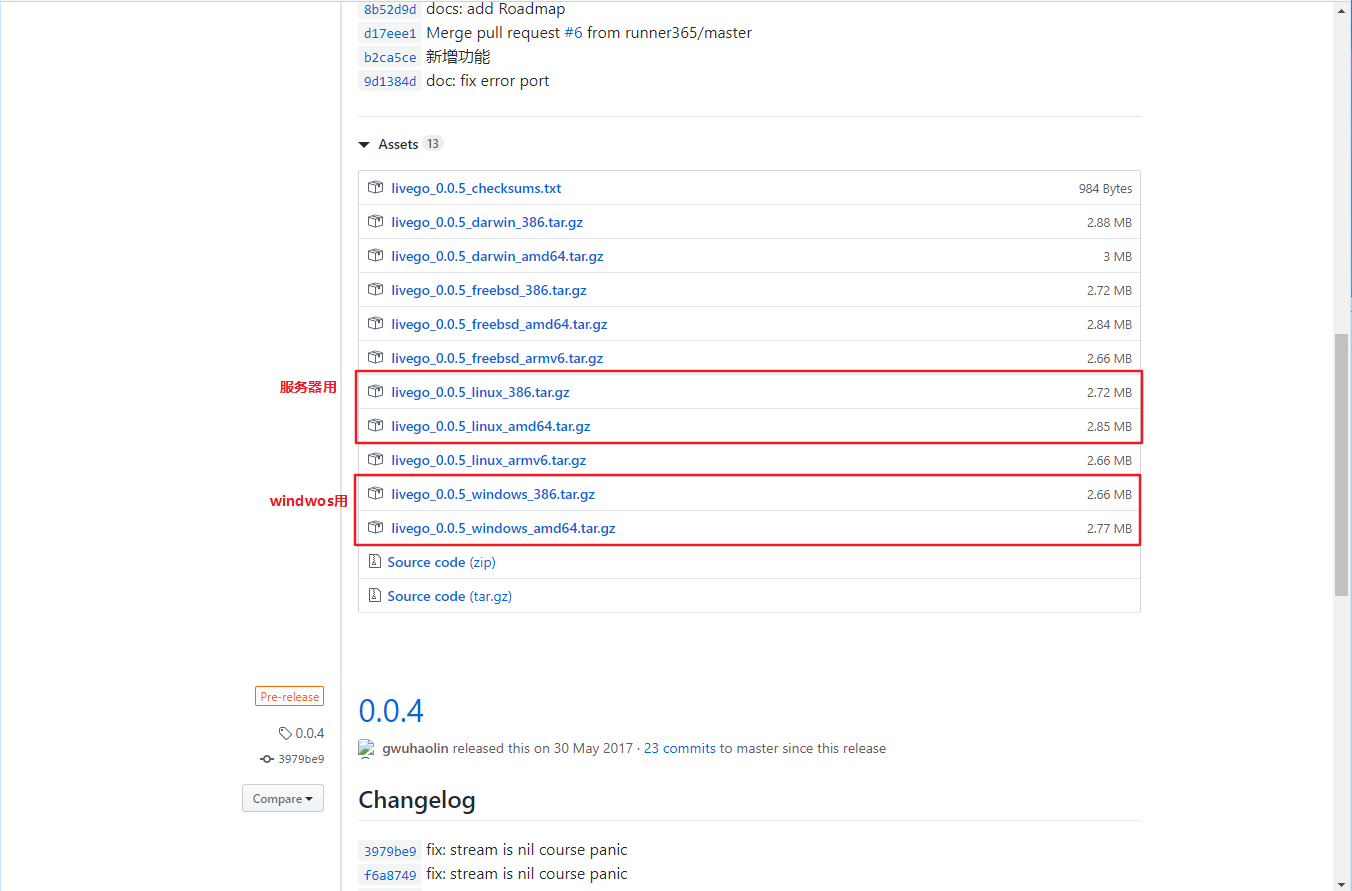This screenshot has height=891, width=1352.
Task: Click package icon beside livego_0.0.5_windows_386.tar.gz
Action: (375, 494)
